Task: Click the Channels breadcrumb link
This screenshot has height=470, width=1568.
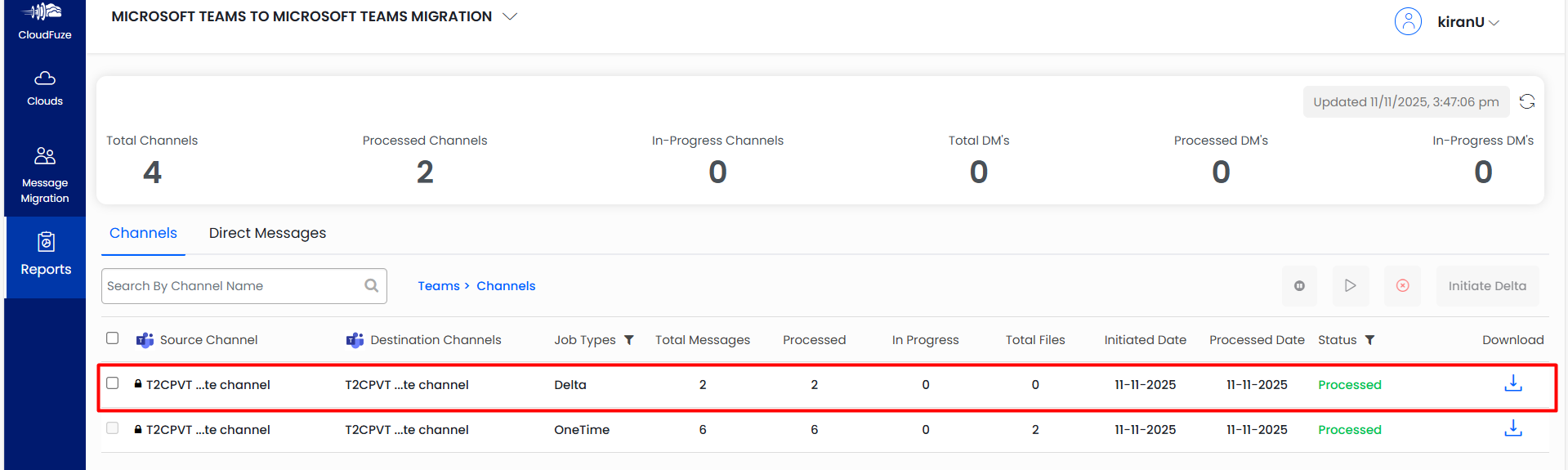Action: click(506, 286)
